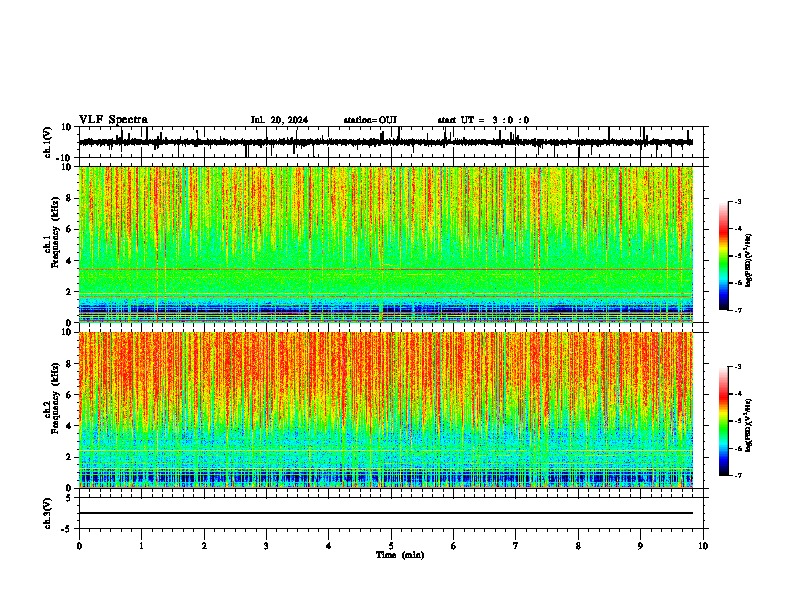Screen dimensions: 792x612
Task: Click the "-7" label on ch.1 colorbar
Action: (738, 311)
